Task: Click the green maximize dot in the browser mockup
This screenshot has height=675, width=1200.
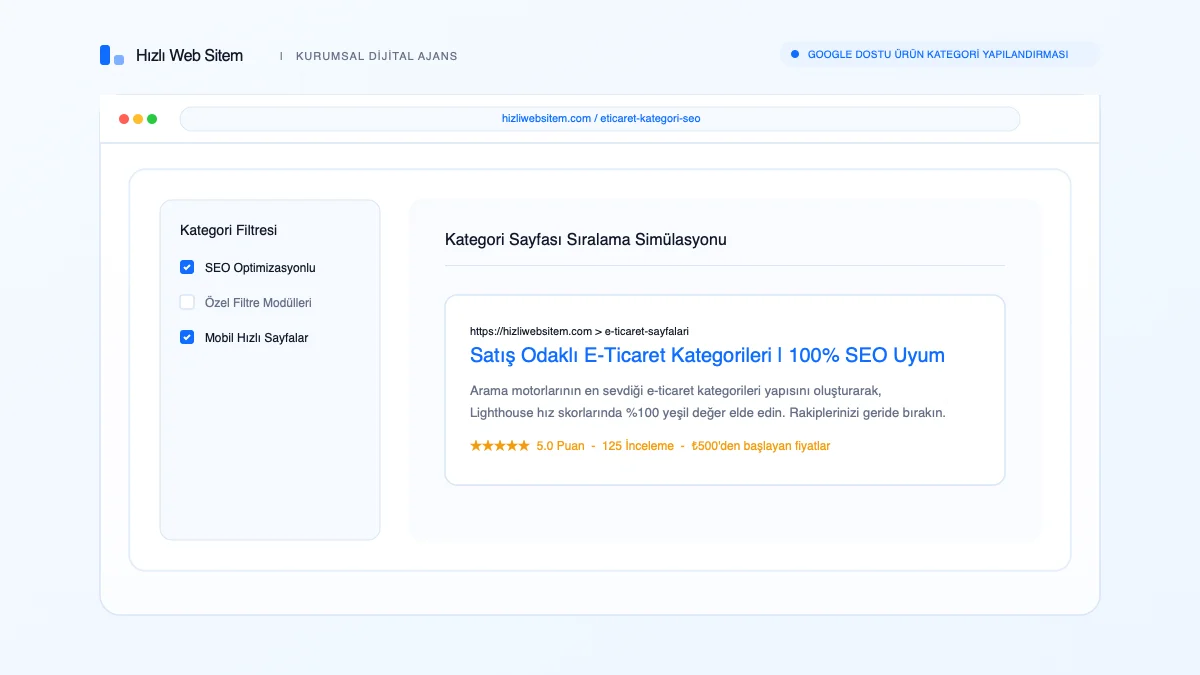Action: (152, 119)
